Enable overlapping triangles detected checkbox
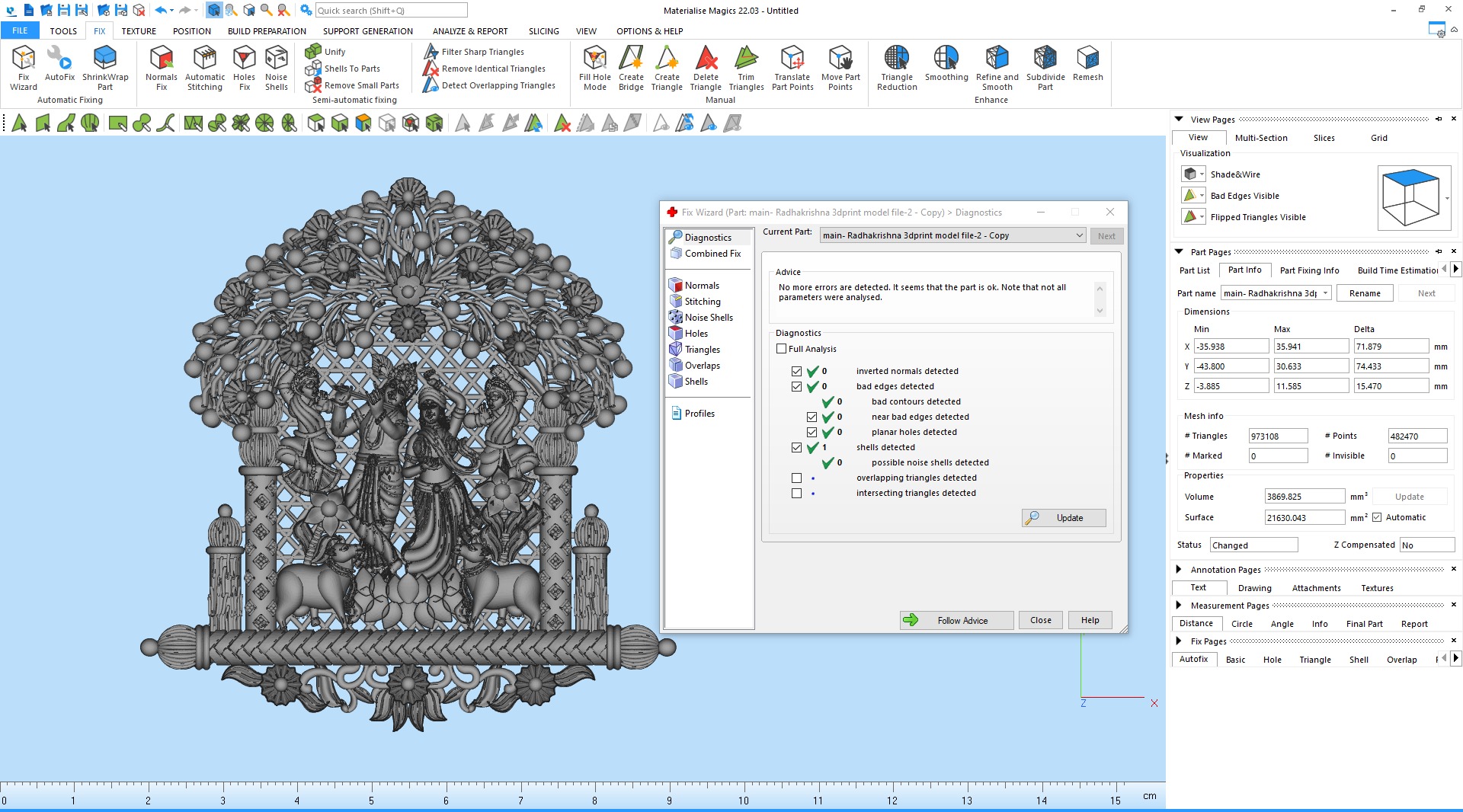1463x812 pixels. [x=796, y=478]
